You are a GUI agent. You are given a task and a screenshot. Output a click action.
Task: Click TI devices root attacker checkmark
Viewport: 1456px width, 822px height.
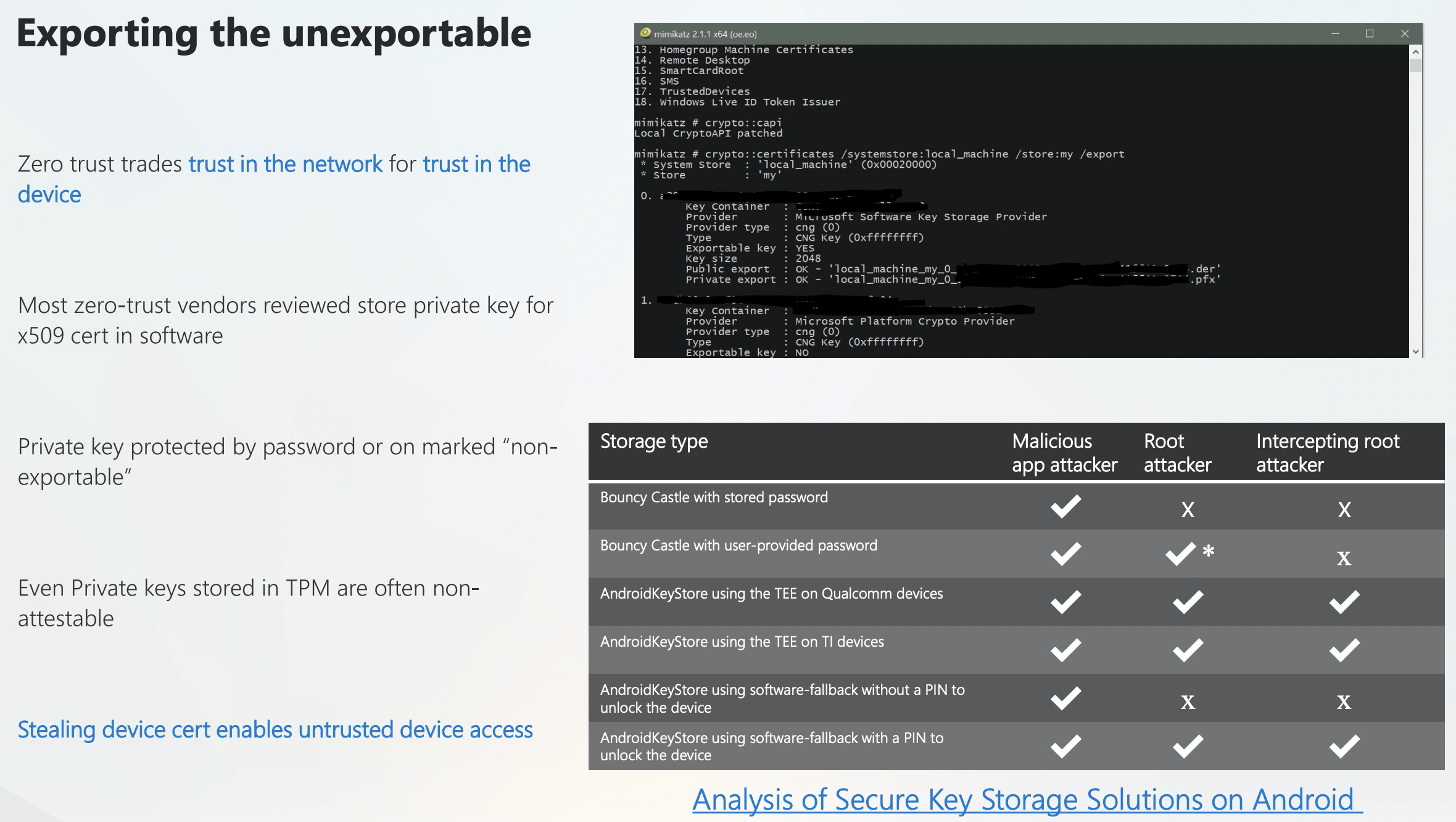[1188, 650]
